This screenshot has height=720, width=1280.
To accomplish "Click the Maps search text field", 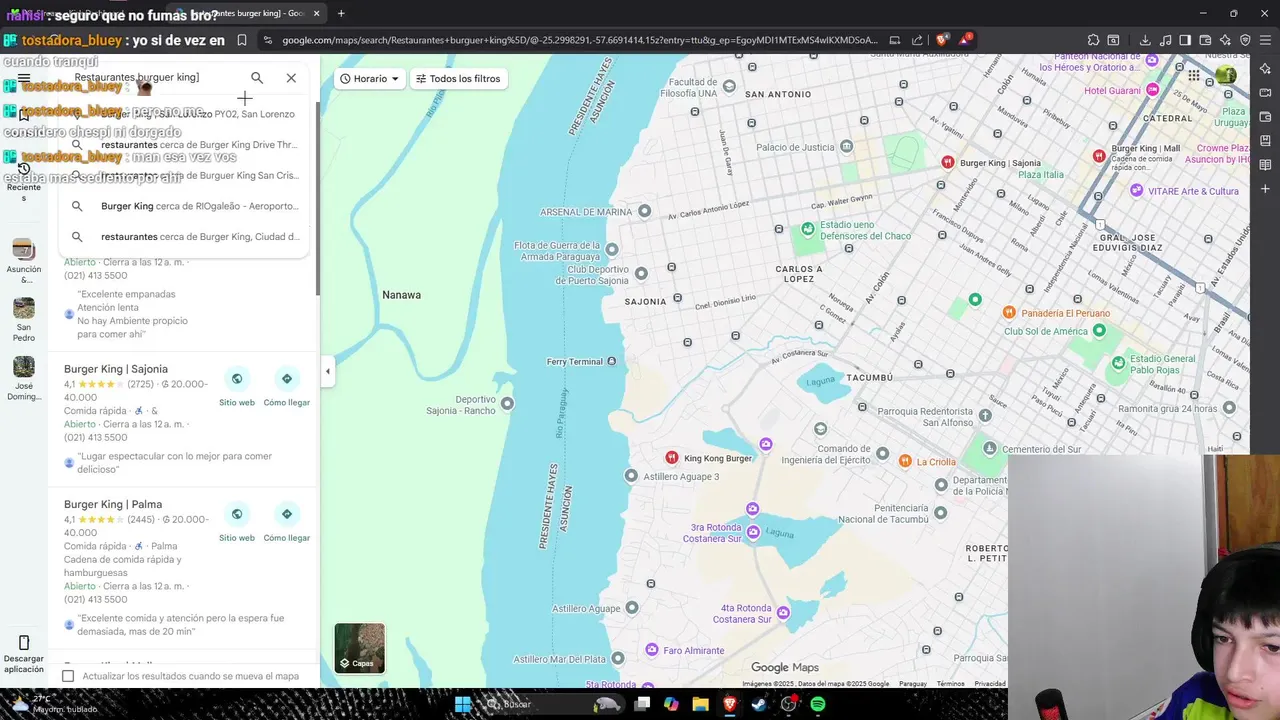I will 155,78.
